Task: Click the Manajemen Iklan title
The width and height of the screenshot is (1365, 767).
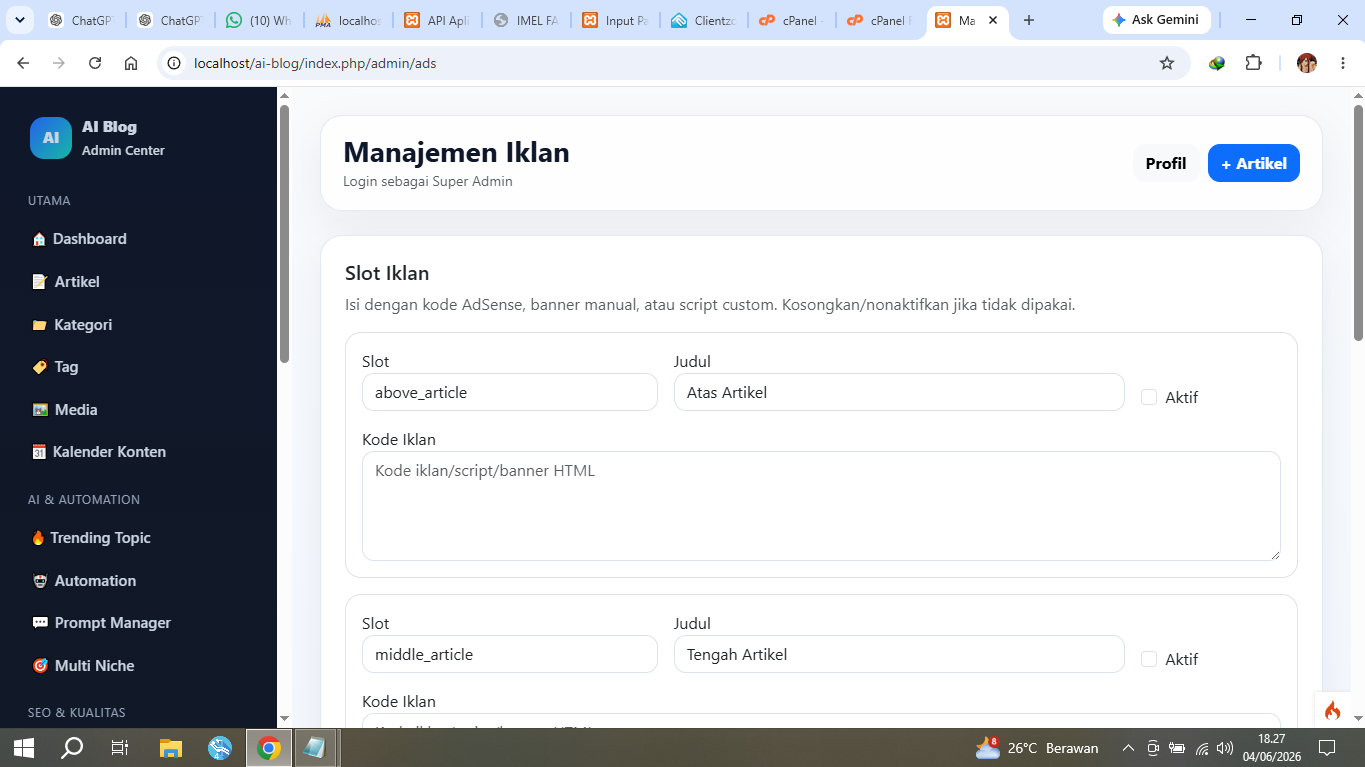Action: pyautogui.click(x=456, y=152)
